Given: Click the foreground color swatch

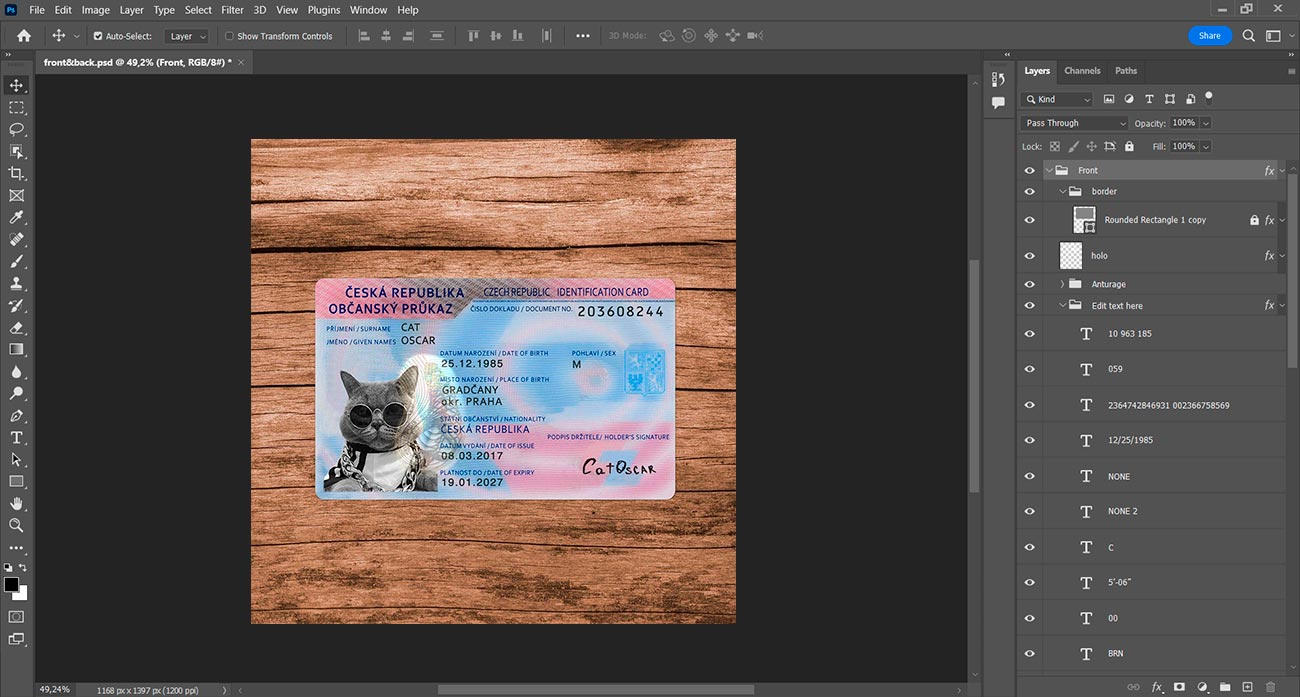Looking at the screenshot, I should [11, 584].
